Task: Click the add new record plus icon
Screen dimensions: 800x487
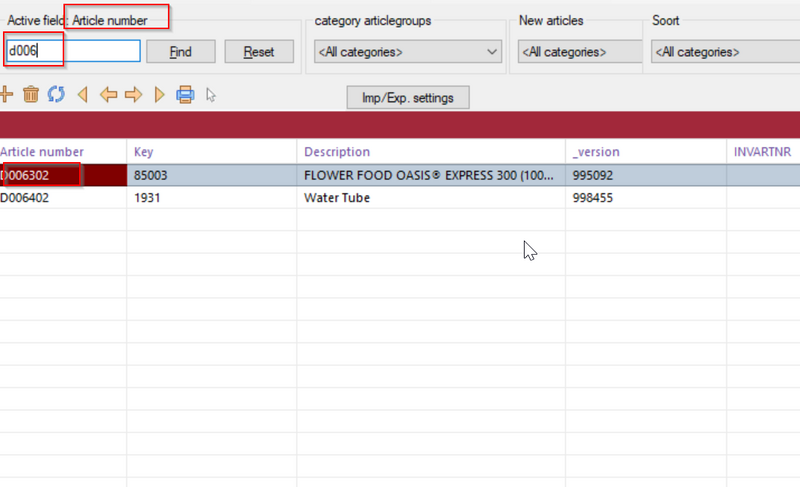Action: (x=5, y=95)
